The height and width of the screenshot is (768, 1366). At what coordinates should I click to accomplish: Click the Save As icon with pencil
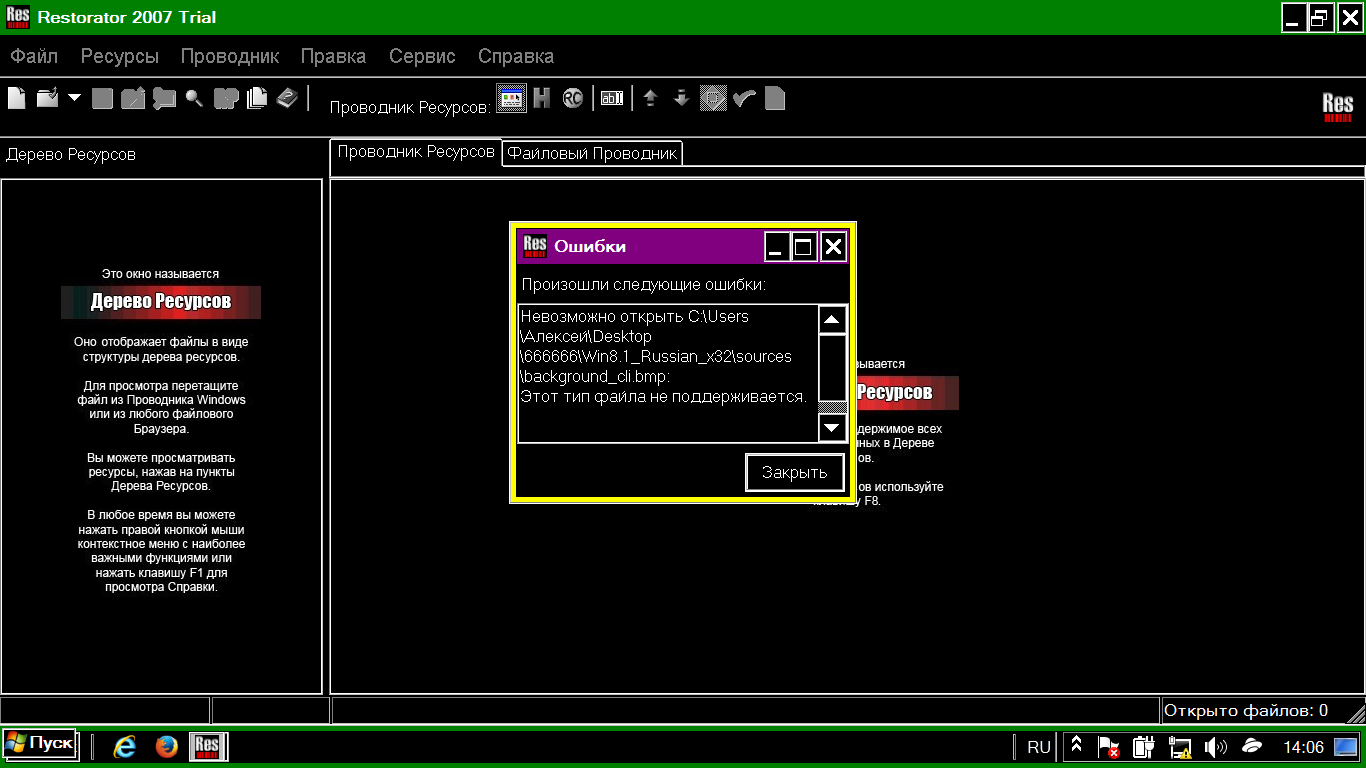coord(133,98)
